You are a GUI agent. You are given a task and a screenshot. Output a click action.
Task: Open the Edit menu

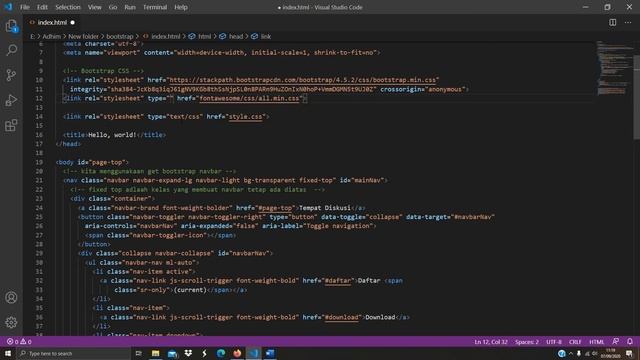point(42,7)
